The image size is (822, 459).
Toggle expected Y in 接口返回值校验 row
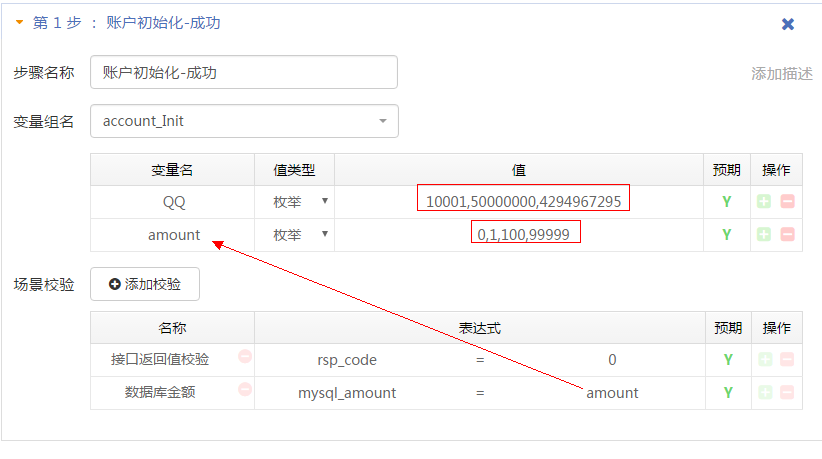(728, 359)
